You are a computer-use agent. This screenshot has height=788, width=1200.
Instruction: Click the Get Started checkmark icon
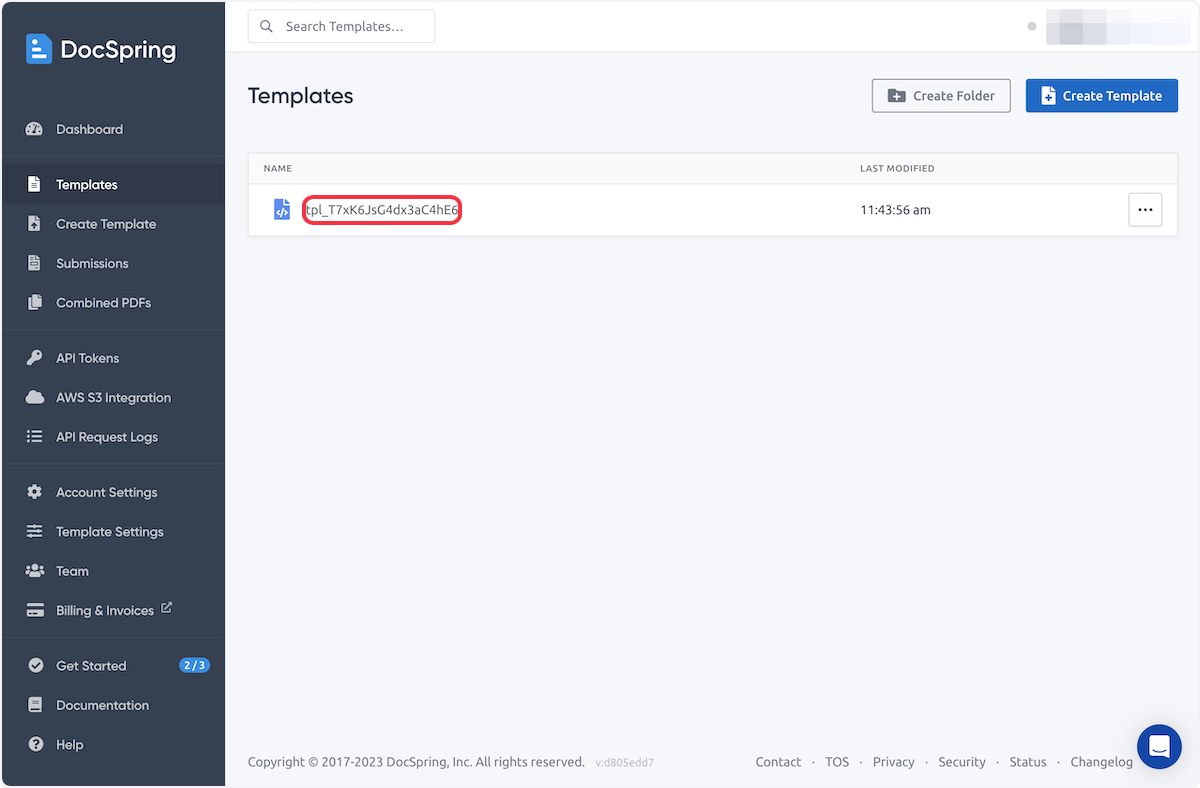[x=36, y=665]
